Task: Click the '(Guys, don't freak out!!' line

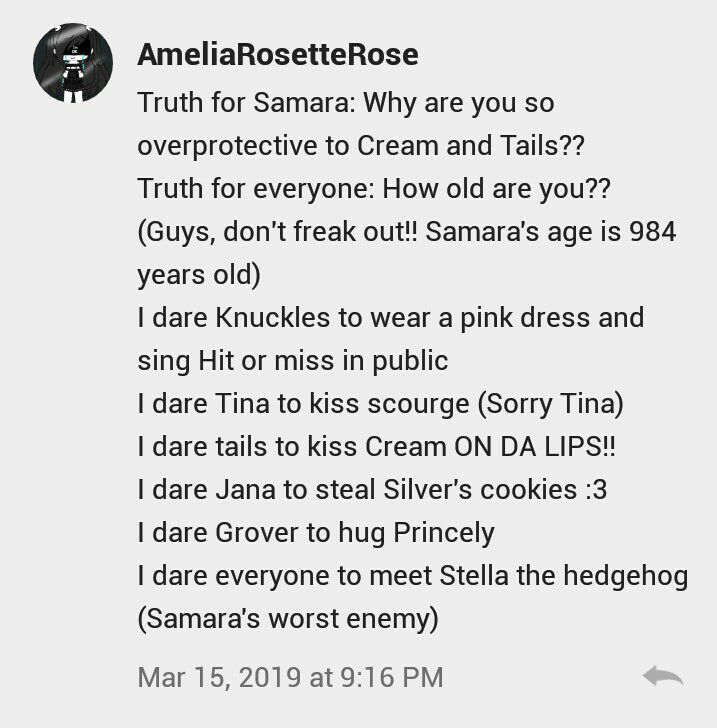Action: (278, 232)
